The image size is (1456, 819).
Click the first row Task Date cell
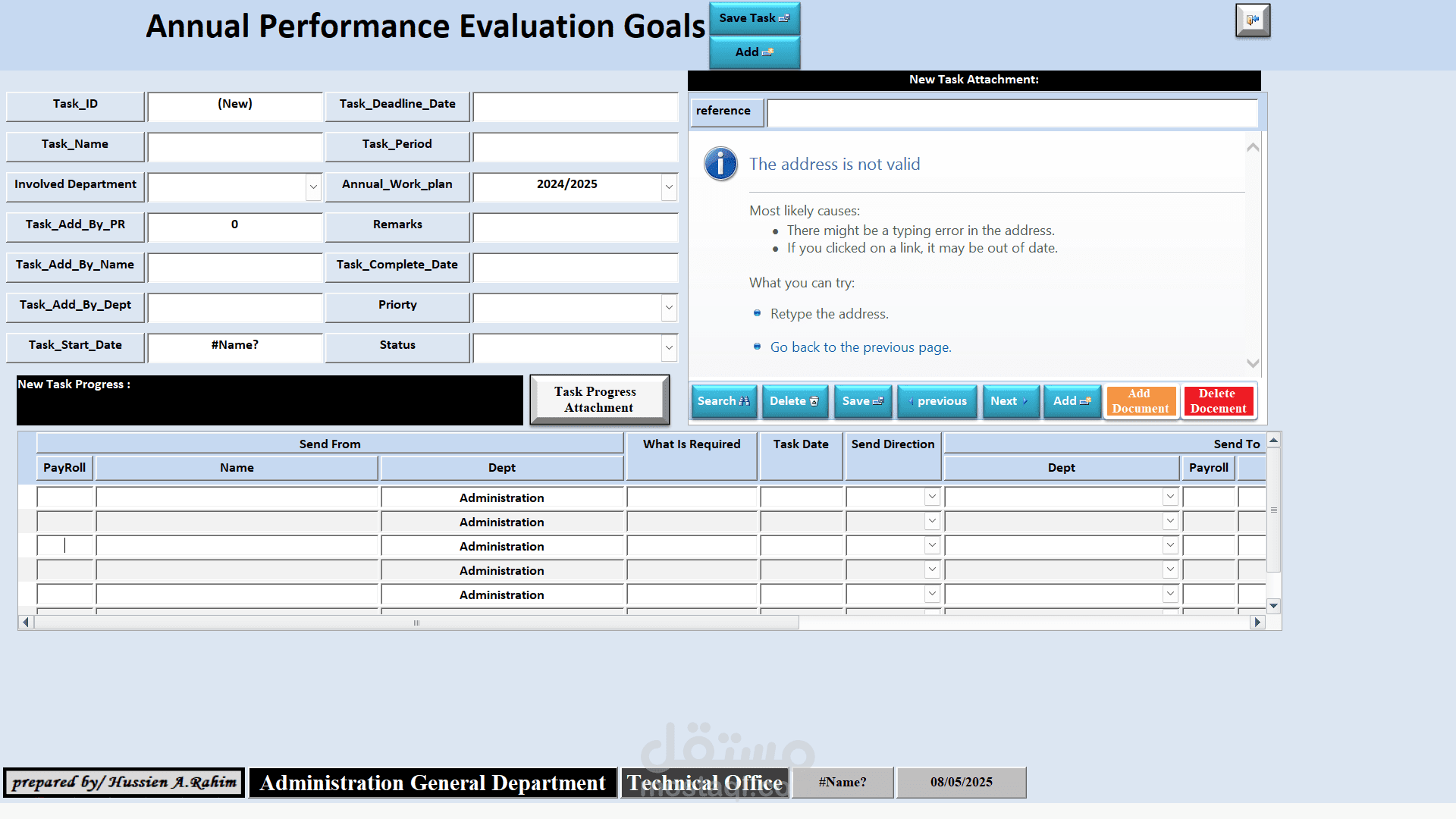pyautogui.click(x=802, y=497)
